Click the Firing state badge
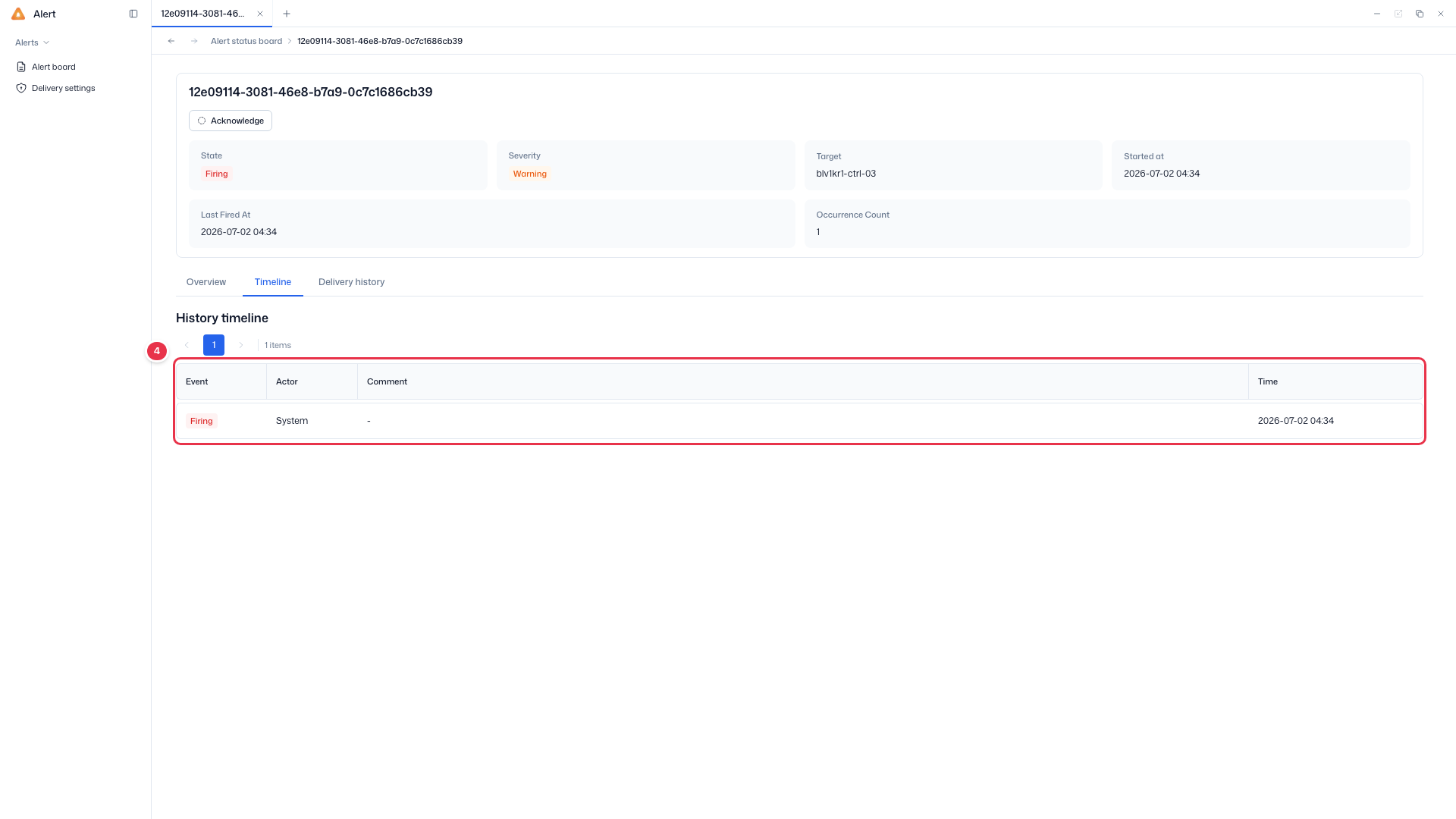 point(217,174)
